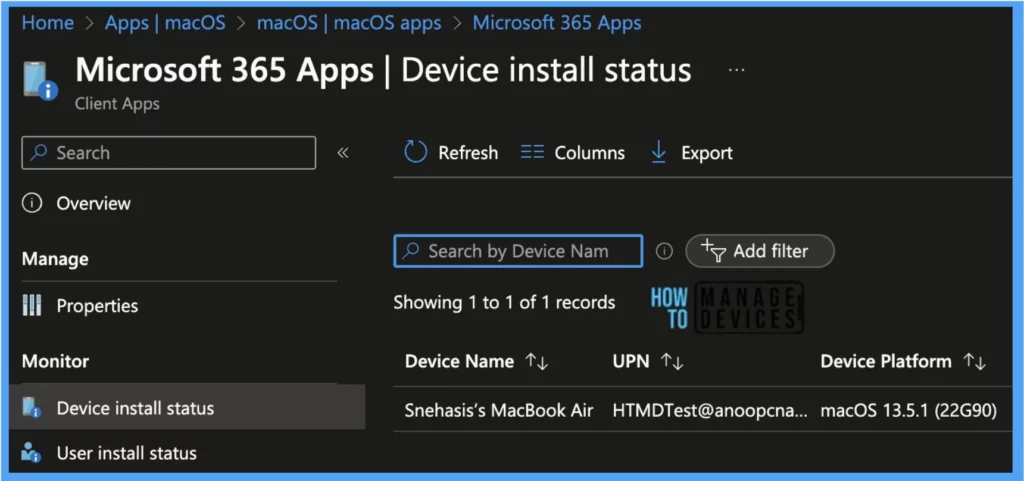1024x481 pixels.
Task: Click magnifier icon in Search by Device Name
Action: 411,251
